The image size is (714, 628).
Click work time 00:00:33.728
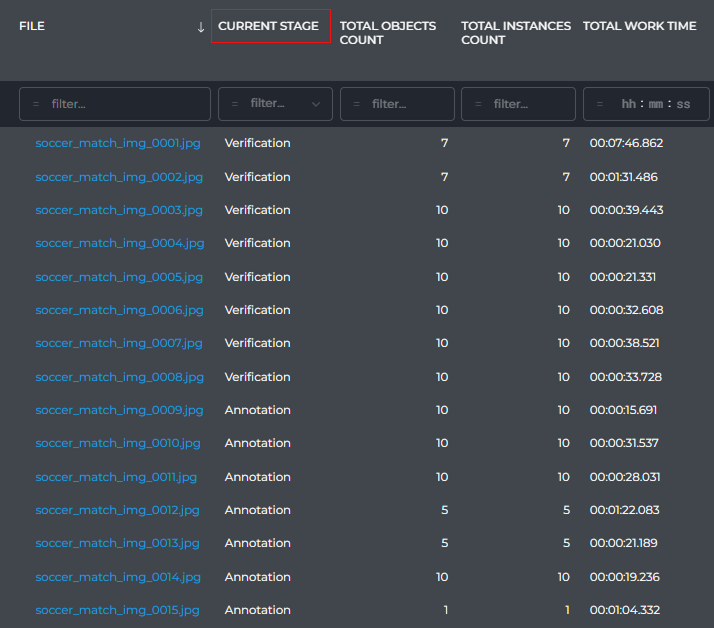point(626,377)
